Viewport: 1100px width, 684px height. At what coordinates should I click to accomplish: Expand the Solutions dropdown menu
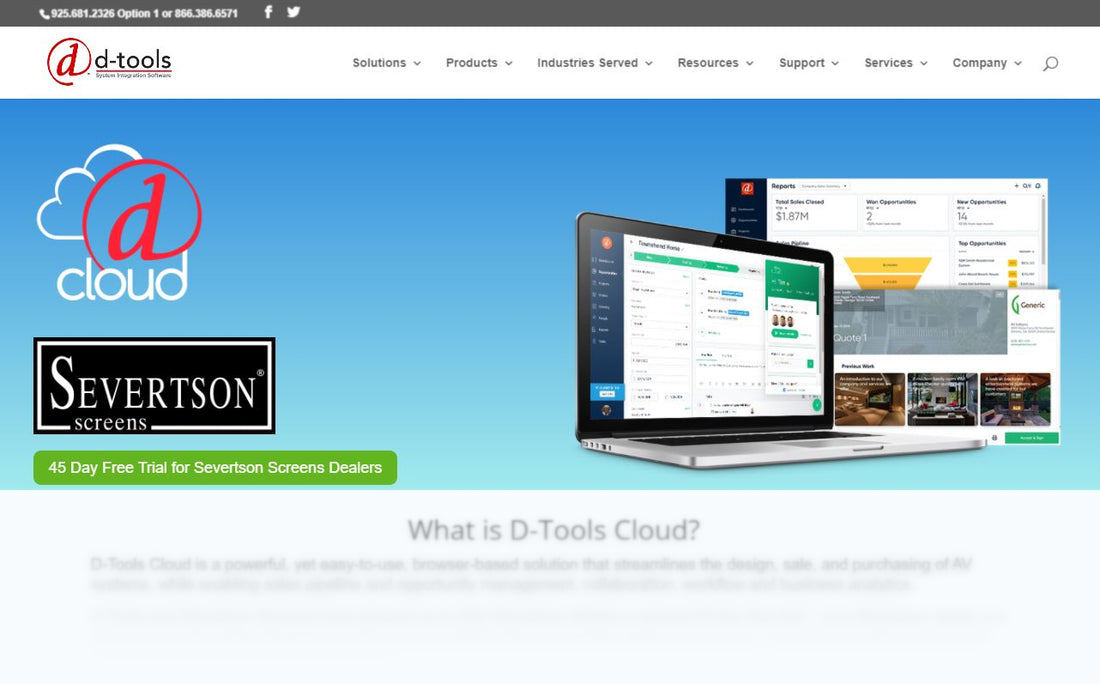coord(386,63)
